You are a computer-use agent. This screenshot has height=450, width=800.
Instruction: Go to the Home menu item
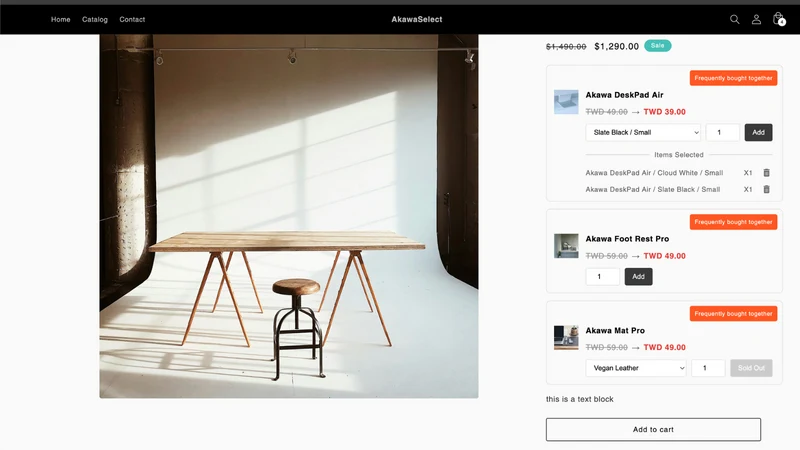coord(61,19)
